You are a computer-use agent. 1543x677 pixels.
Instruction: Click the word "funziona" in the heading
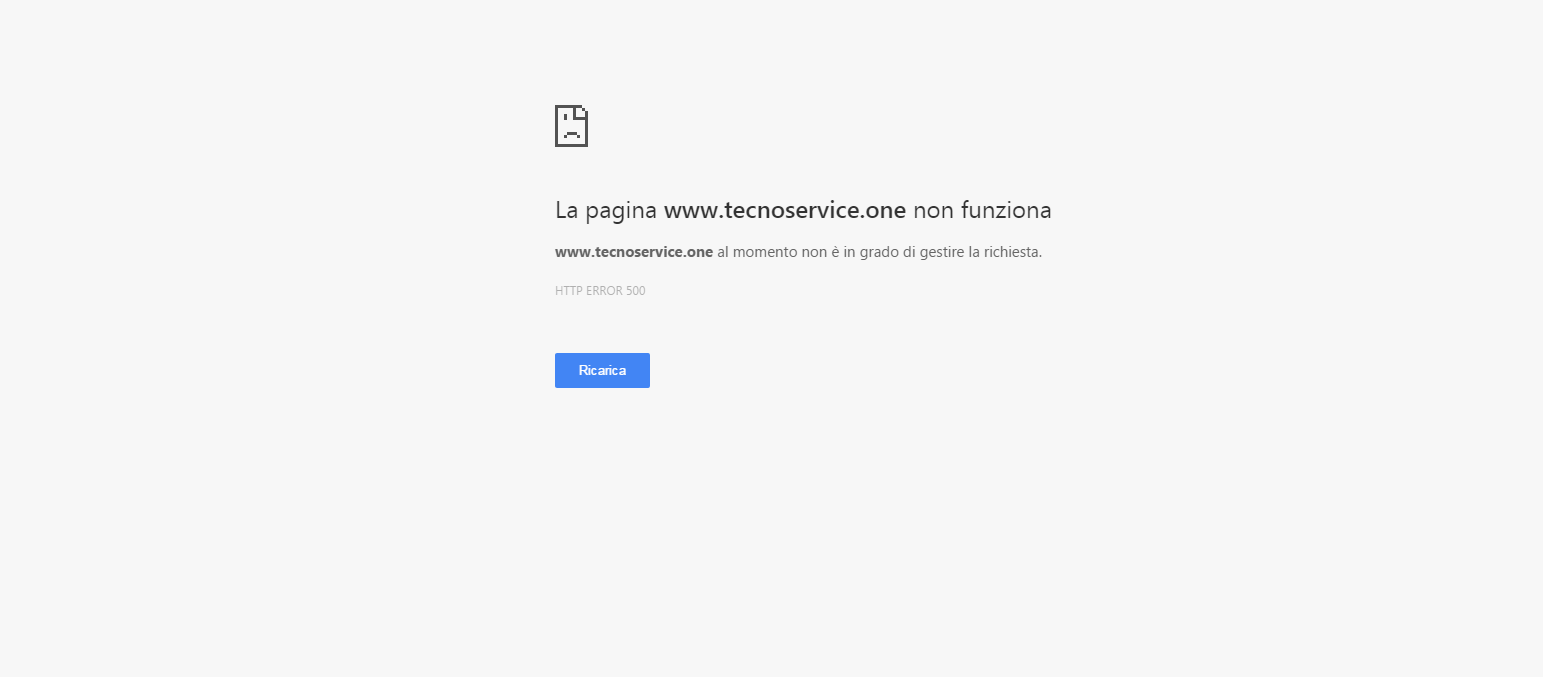1006,210
